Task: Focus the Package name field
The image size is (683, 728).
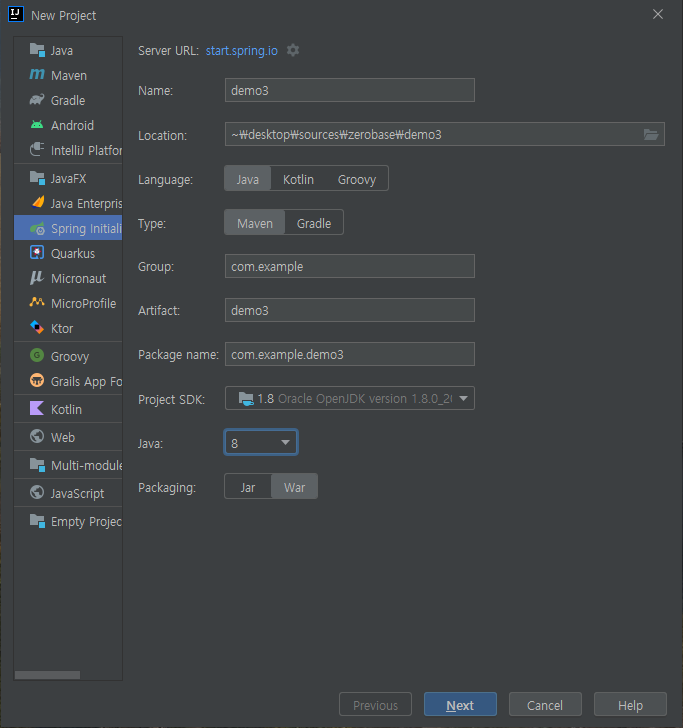Action: pyautogui.click(x=350, y=354)
